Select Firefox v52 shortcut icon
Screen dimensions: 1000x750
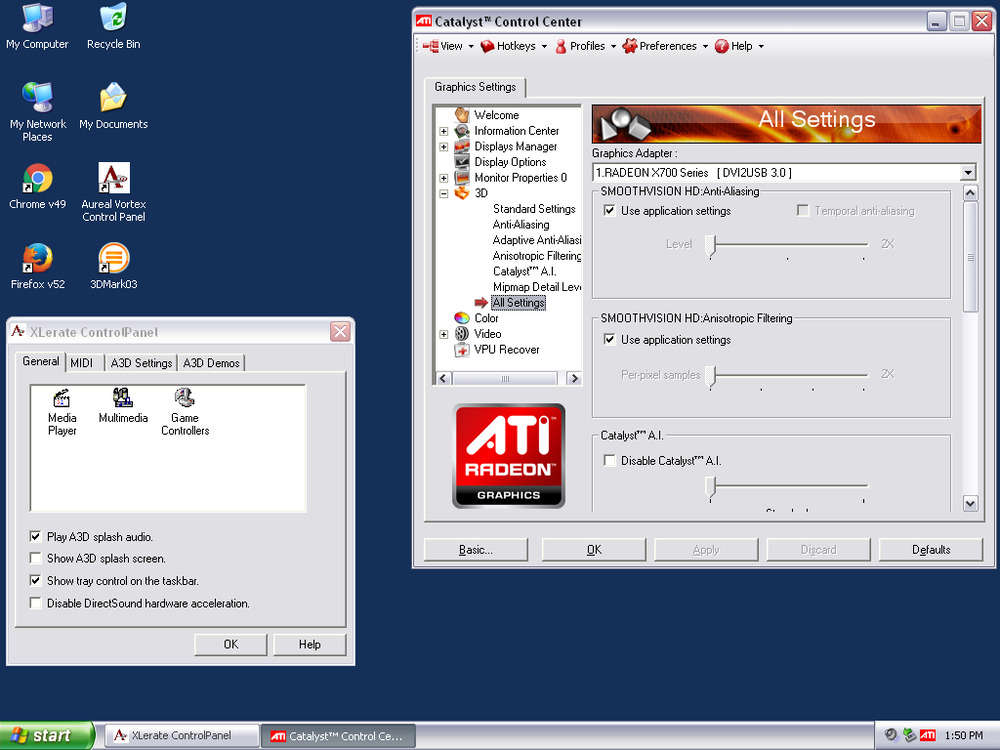pyautogui.click(x=37, y=266)
